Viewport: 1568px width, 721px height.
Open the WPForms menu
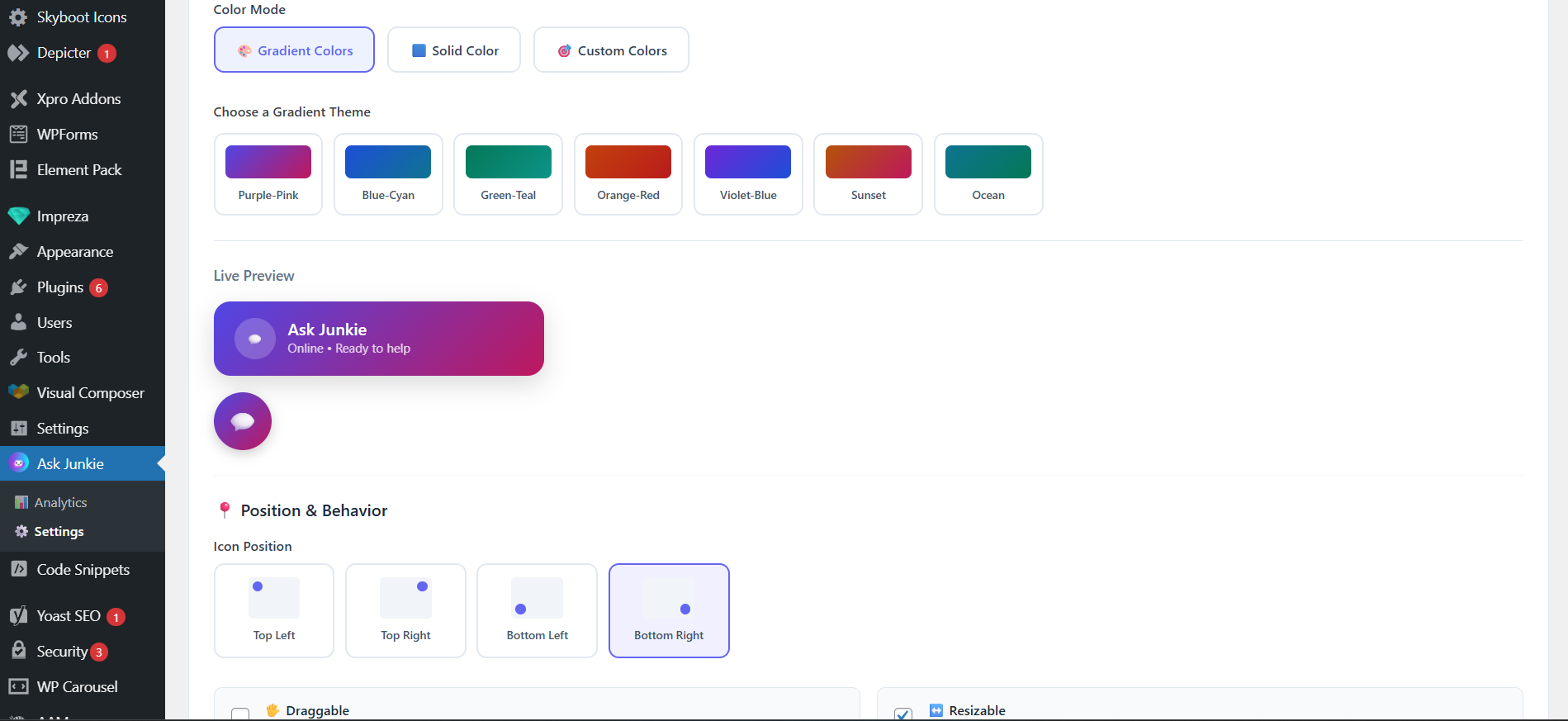(x=83, y=135)
